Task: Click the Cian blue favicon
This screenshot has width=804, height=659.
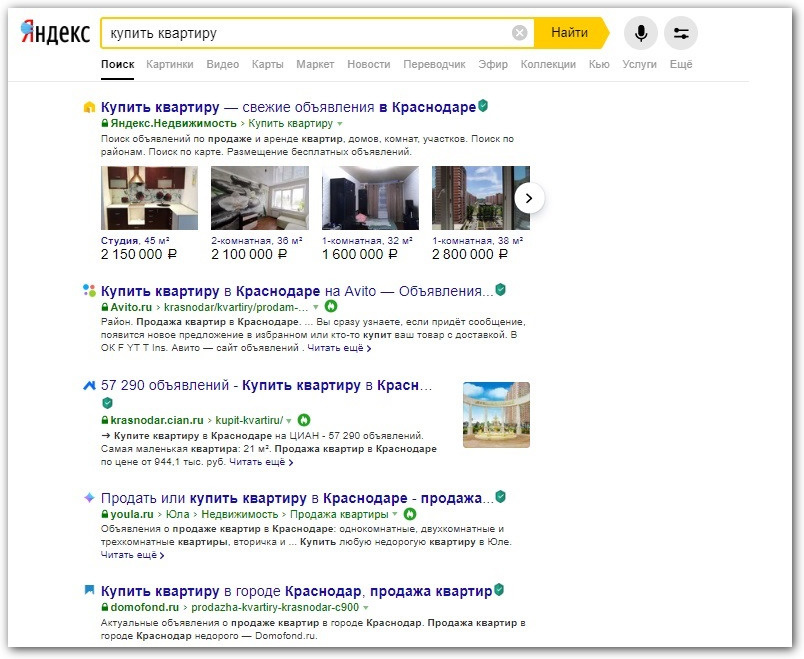Action: click(x=89, y=385)
